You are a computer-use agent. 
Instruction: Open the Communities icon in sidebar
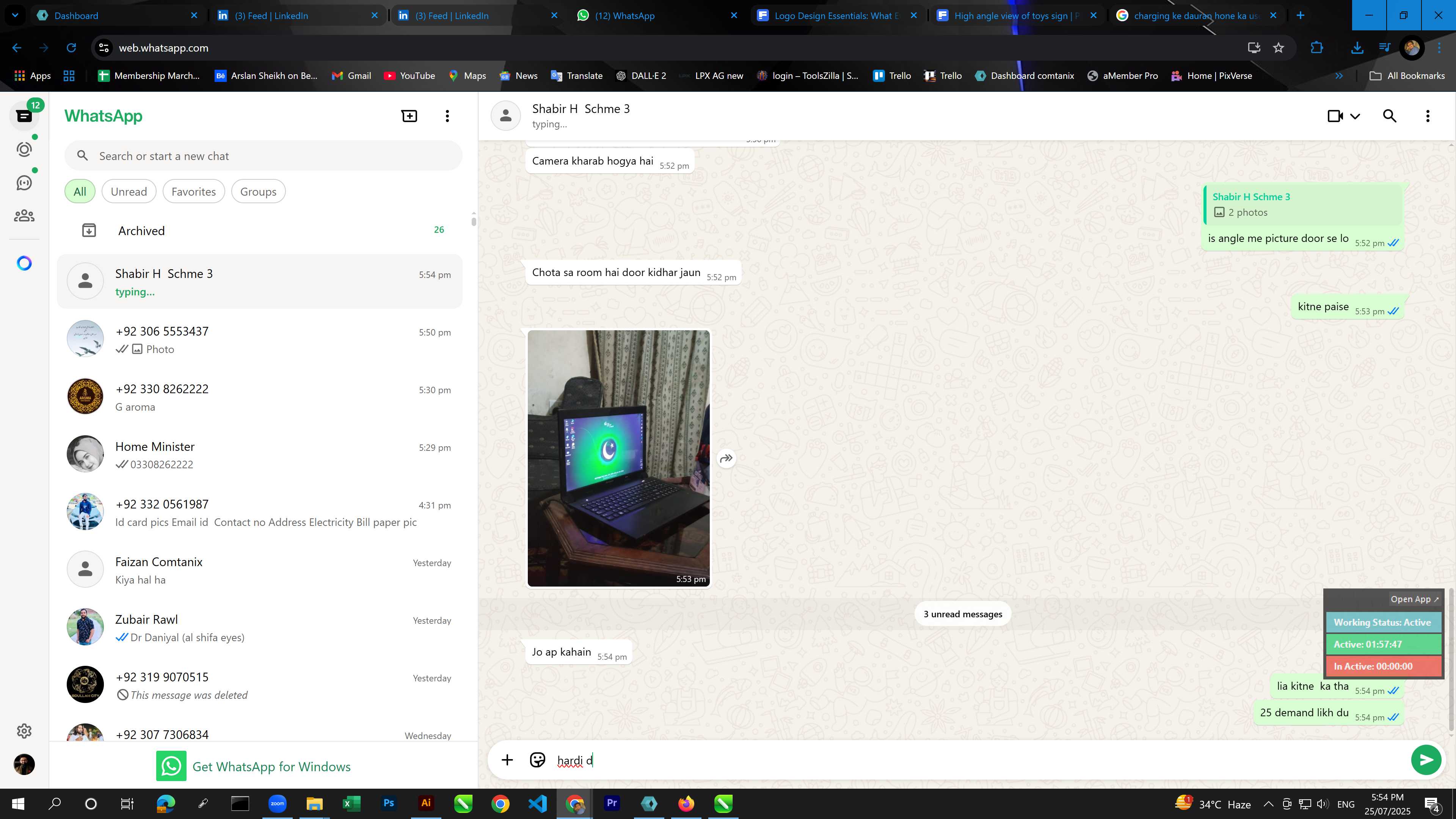click(24, 215)
